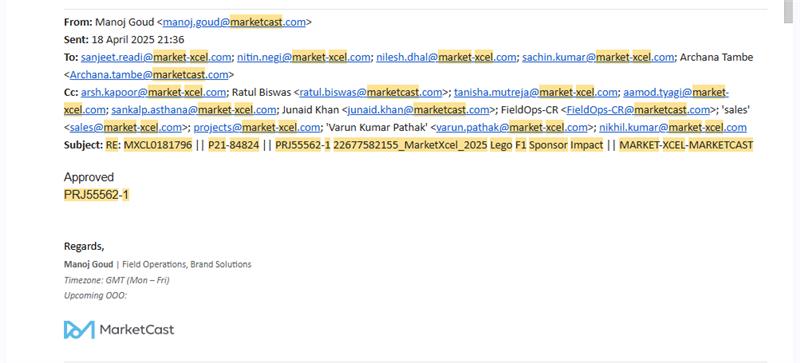Select nilesh.dhal@market-xcel.com address link

coord(446,57)
